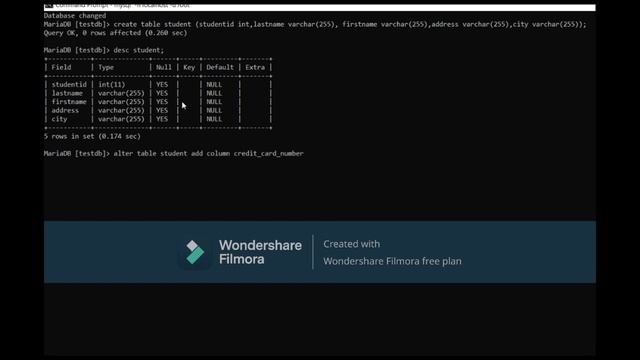Click the "5 rows in set" result line
Viewport: 640px width, 360px height.
[x=92, y=136]
